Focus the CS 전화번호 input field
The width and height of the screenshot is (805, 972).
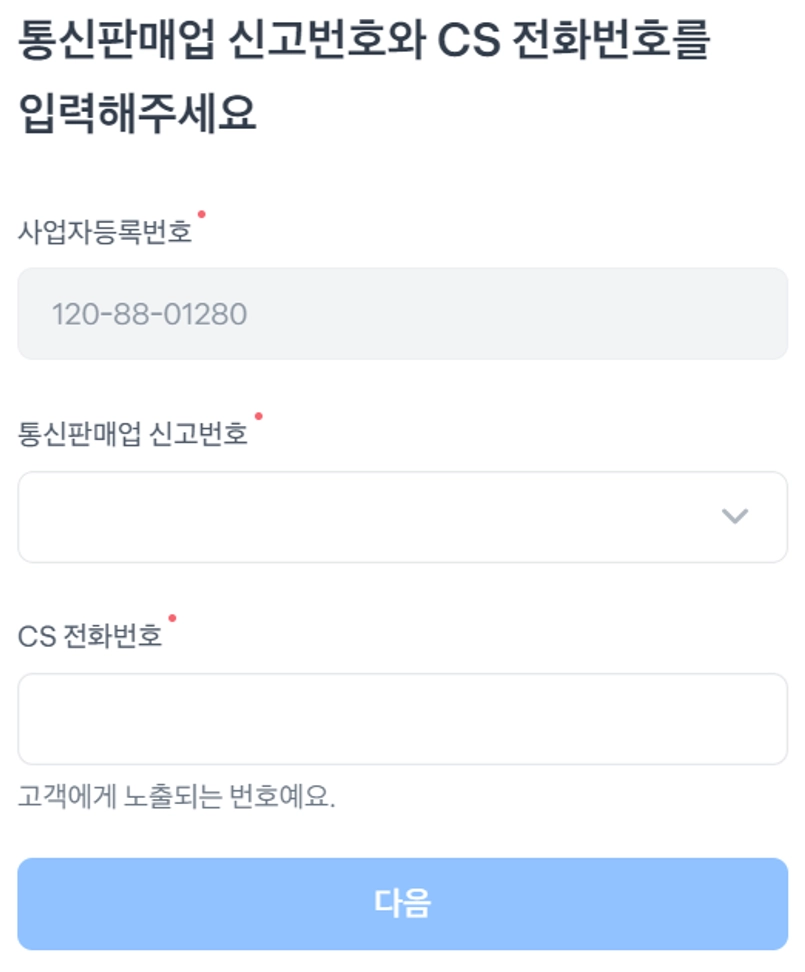(x=402, y=719)
